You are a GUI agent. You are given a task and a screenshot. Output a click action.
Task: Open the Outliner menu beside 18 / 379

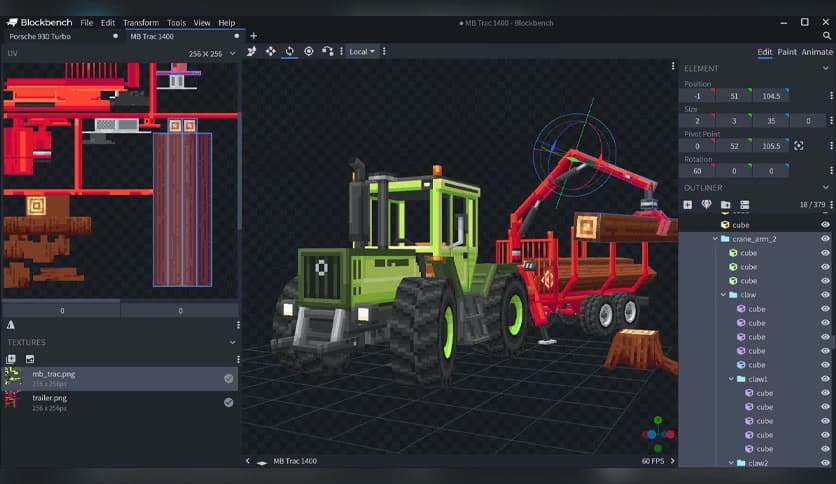click(x=831, y=205)
